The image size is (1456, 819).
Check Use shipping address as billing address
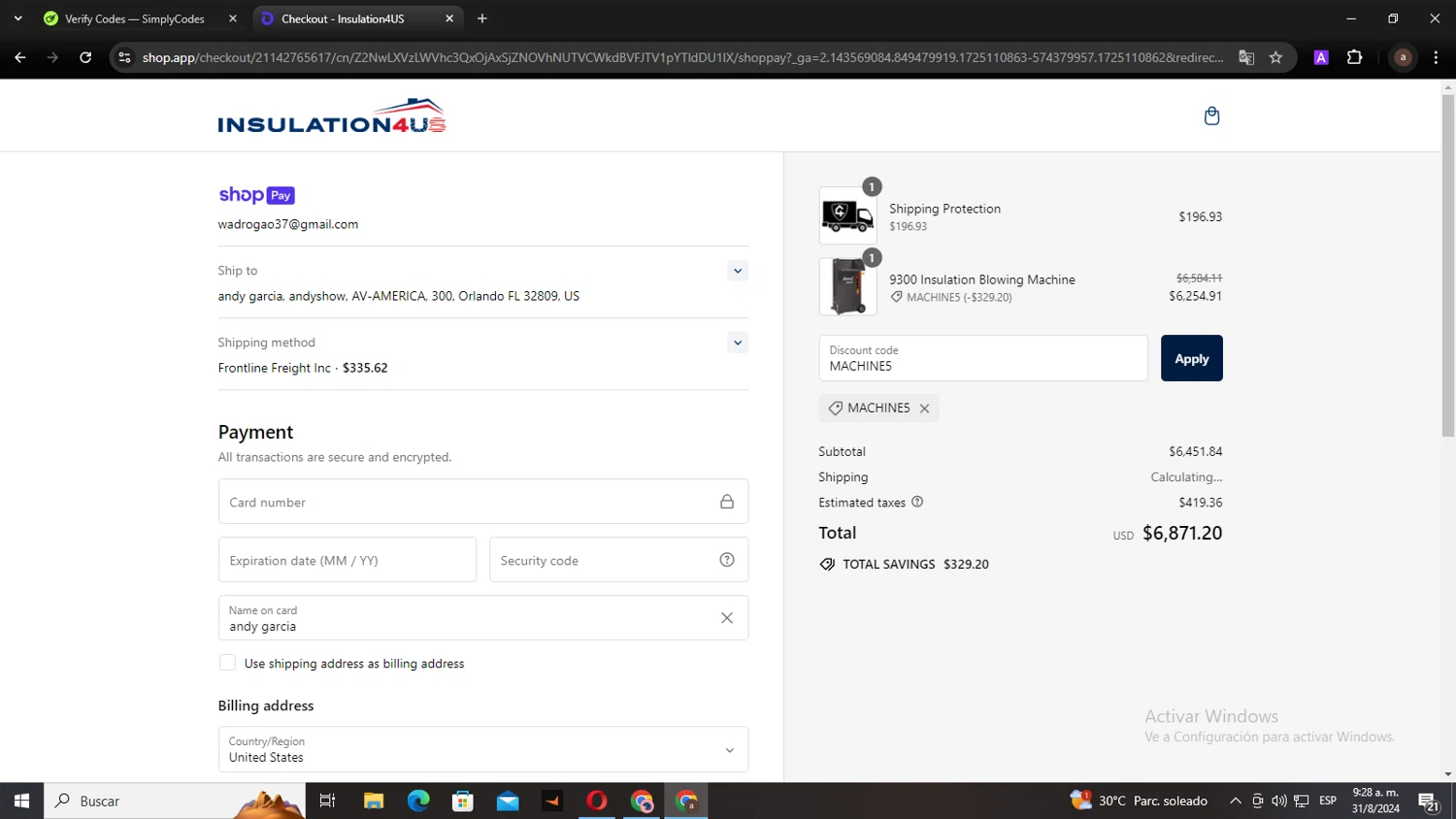227,663
